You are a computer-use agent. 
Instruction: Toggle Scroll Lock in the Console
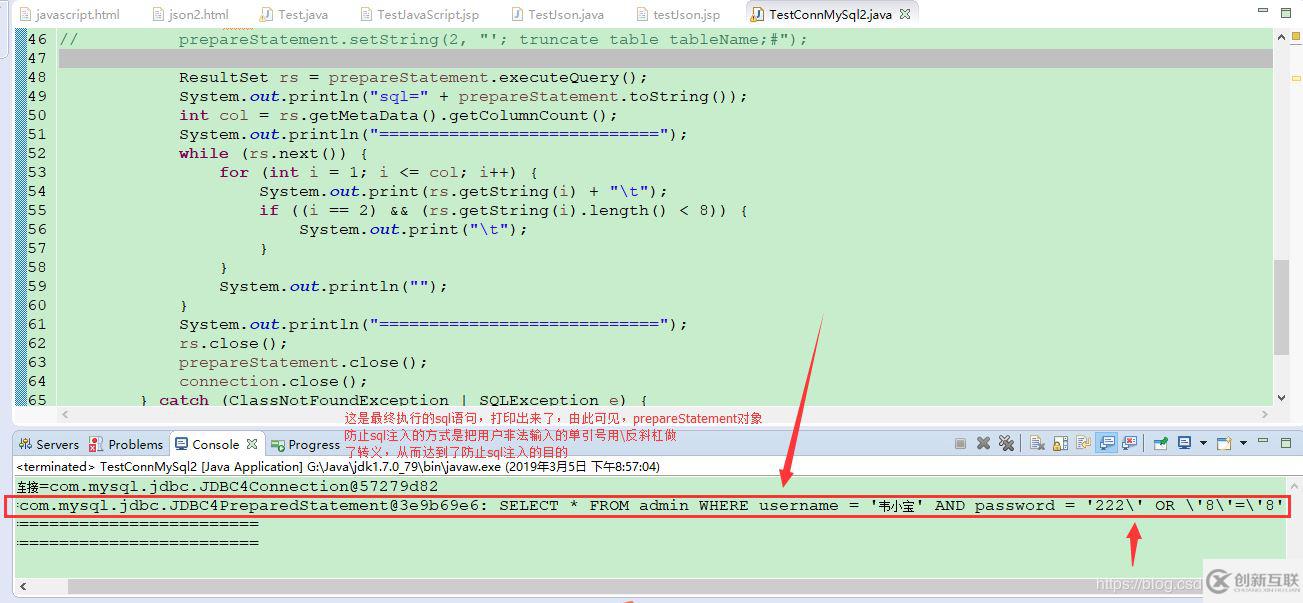coord(1060,444)
